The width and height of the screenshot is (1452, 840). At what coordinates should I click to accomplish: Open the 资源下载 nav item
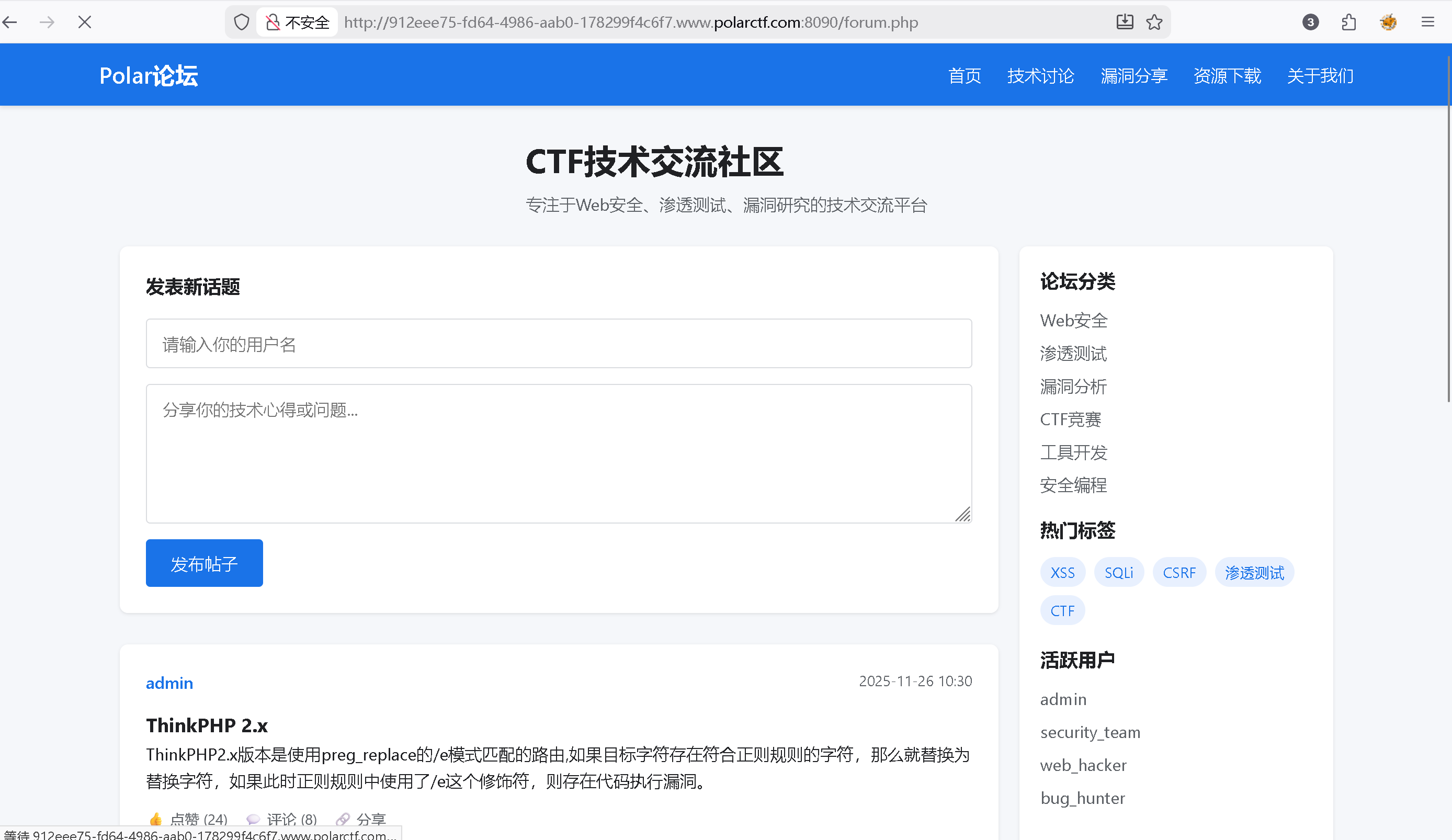coord(1227,75)
